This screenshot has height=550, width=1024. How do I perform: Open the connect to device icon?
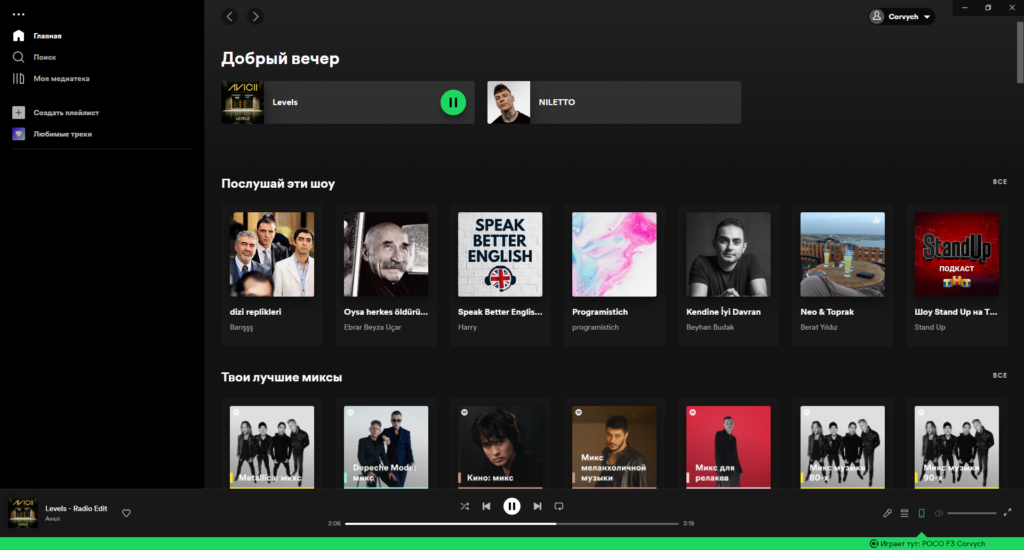(x=921, y=513)
